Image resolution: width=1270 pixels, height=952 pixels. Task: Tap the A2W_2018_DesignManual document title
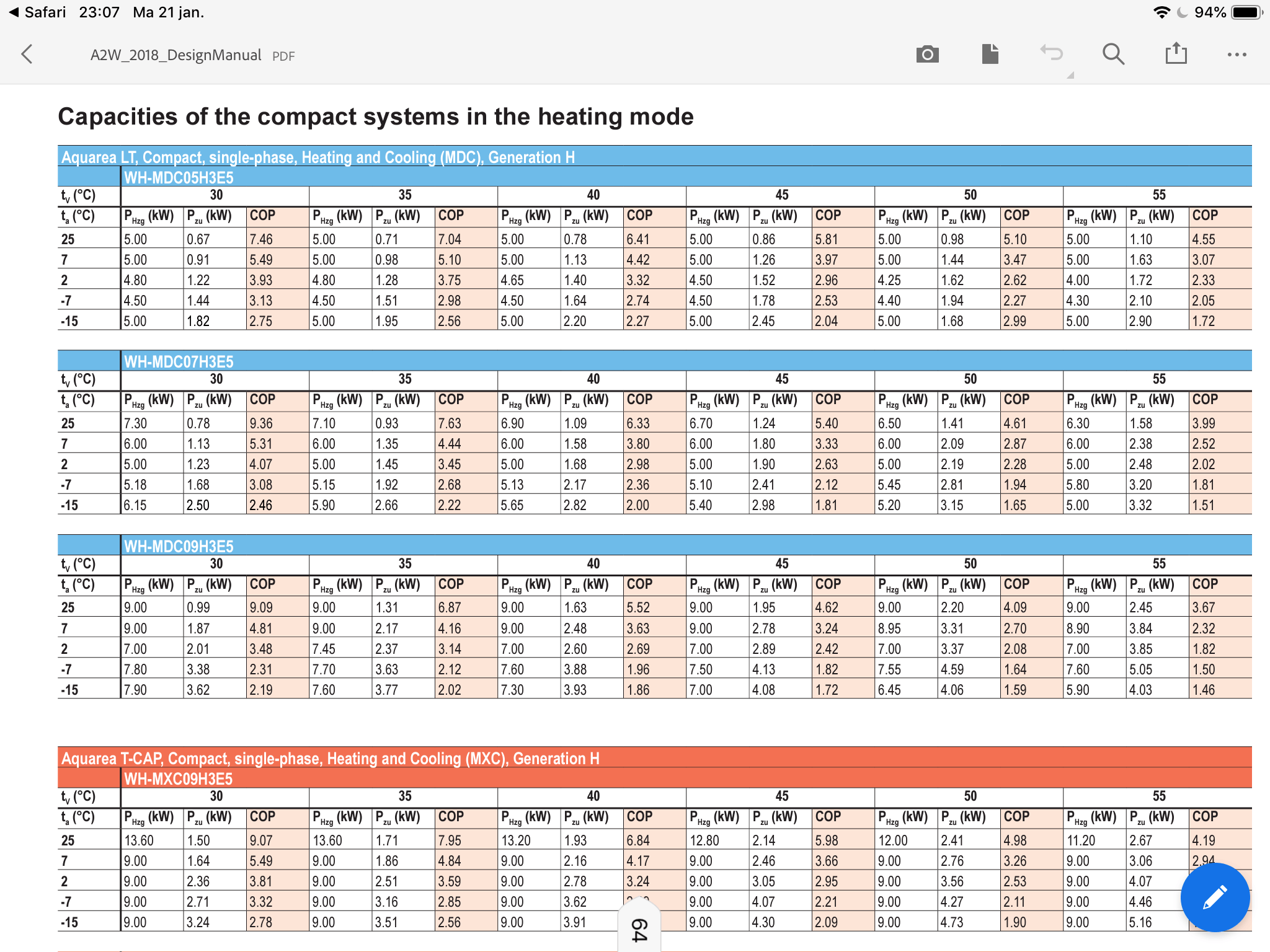tap(175, 55)
